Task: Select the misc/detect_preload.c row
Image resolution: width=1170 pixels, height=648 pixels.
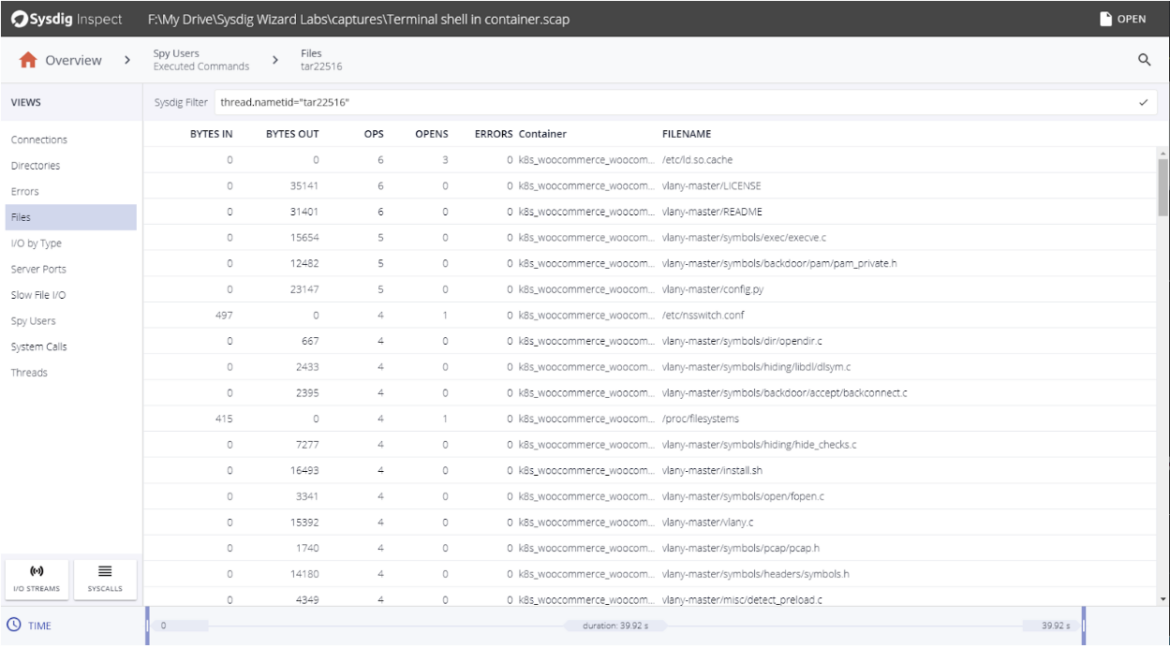Action: (649, 597)
